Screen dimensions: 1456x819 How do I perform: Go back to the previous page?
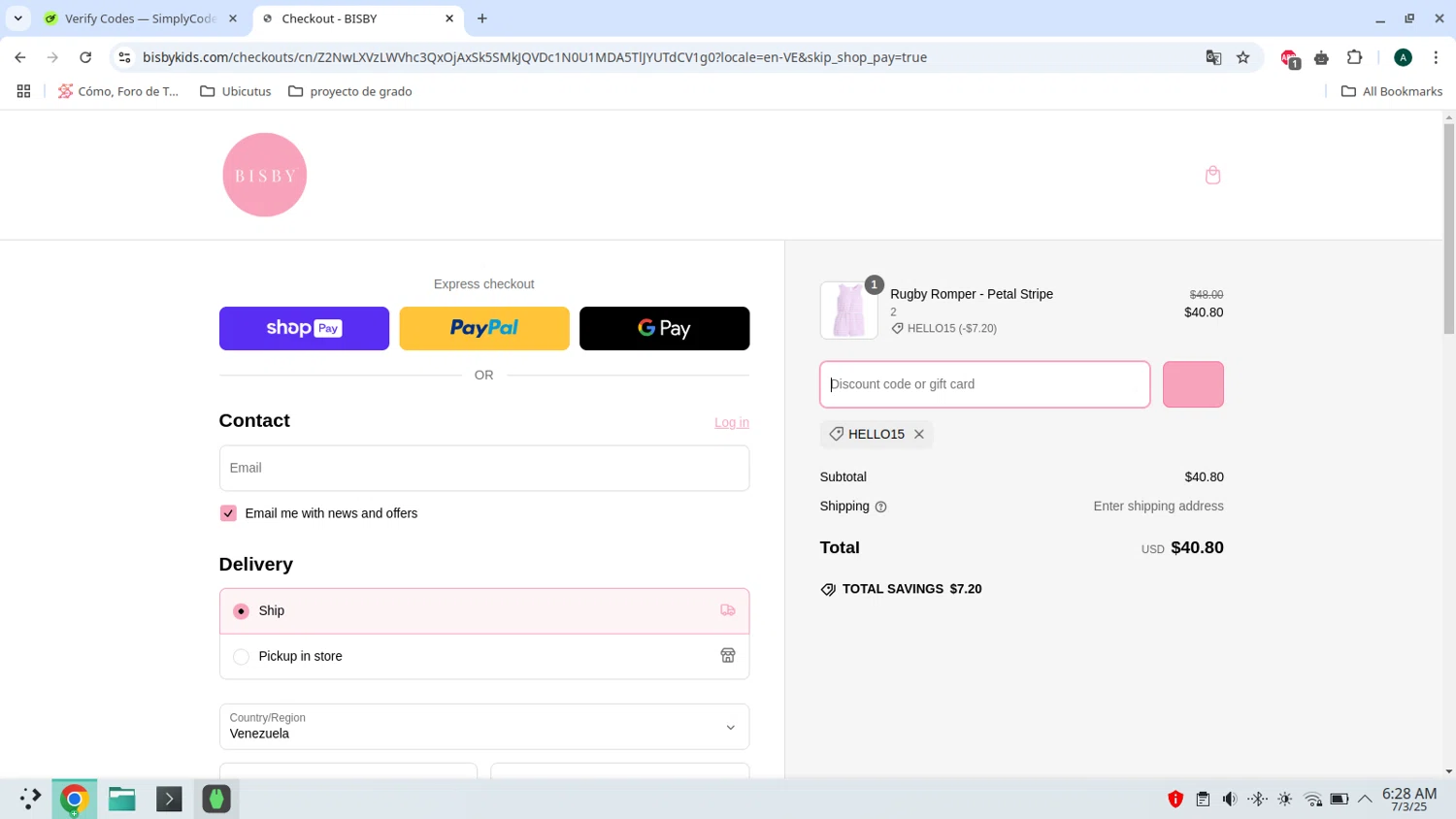coord(20,57)
